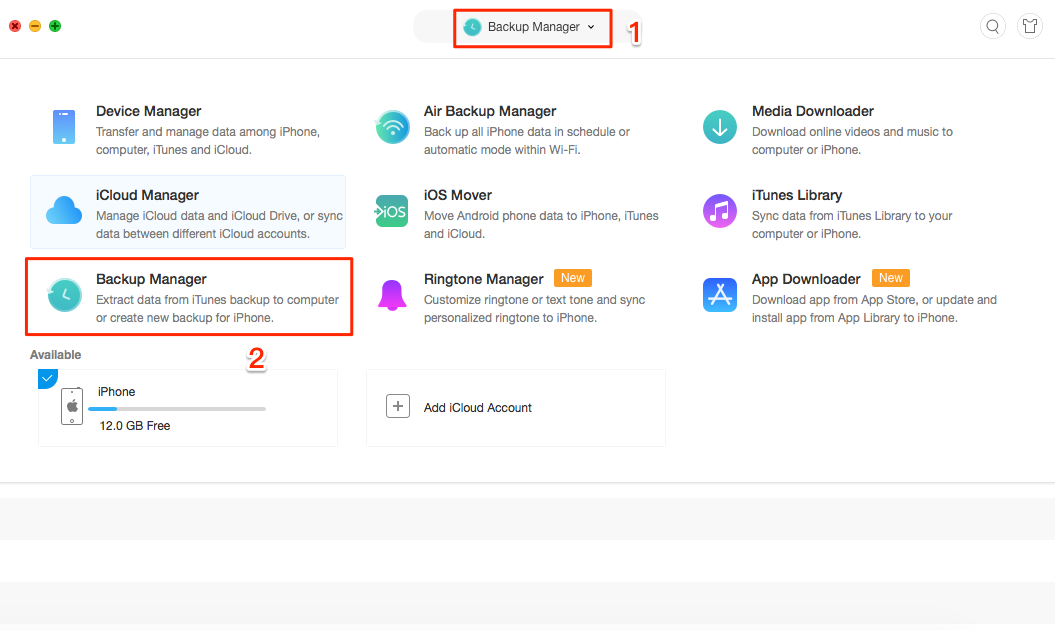Click the Ringtone Manager bell icon
This screenshot has height=630, width=1055.
click(x=392, y=295)
